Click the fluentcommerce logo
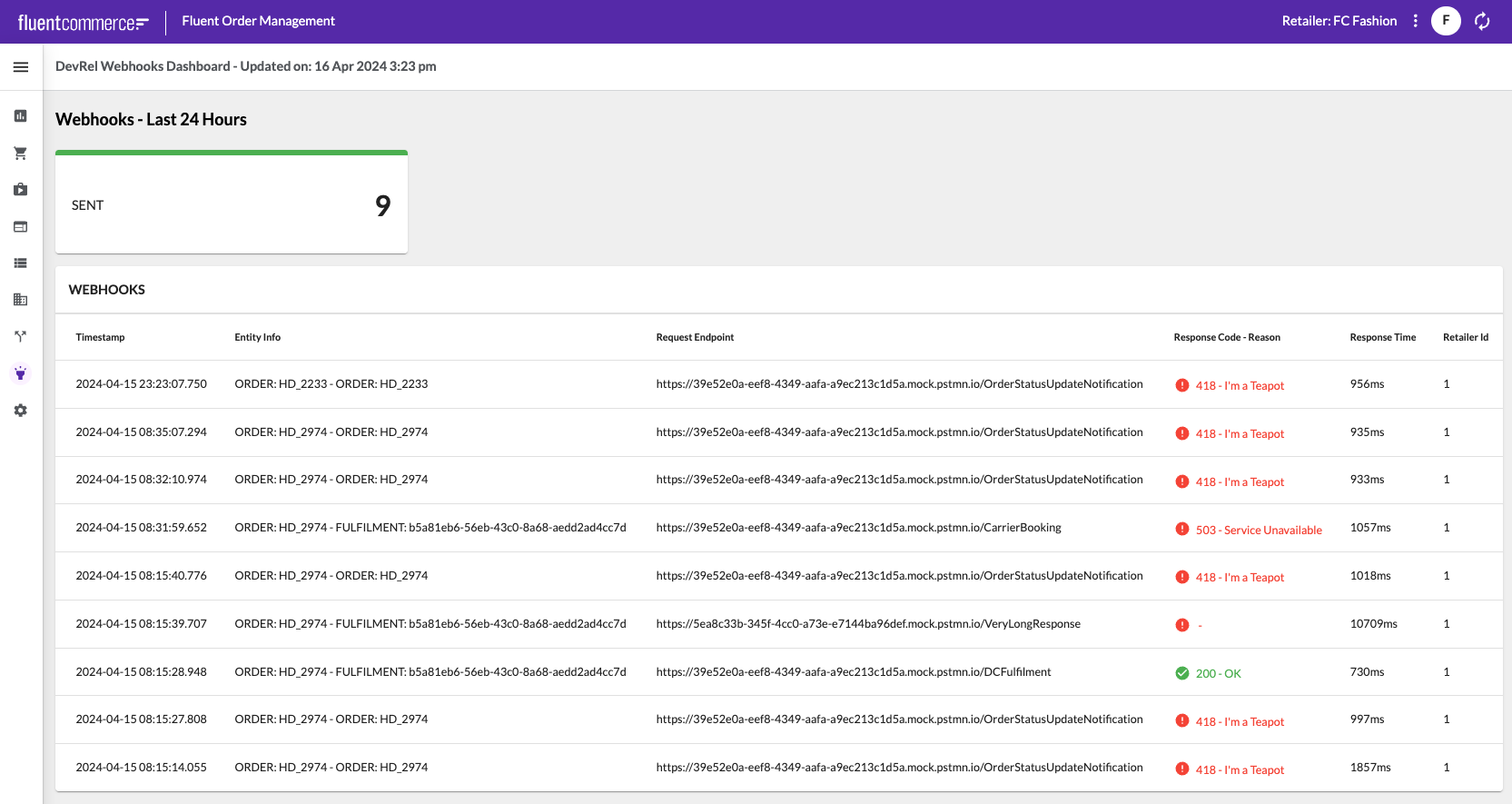Image resolution: width=1512 pixels, height=804 pixels. pyautogui.click(x=83, y=23)
